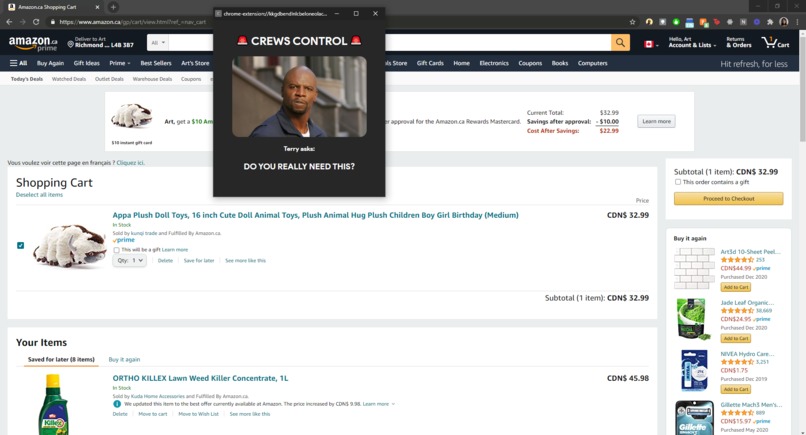Open the All hamburger menu

point(19,63)
